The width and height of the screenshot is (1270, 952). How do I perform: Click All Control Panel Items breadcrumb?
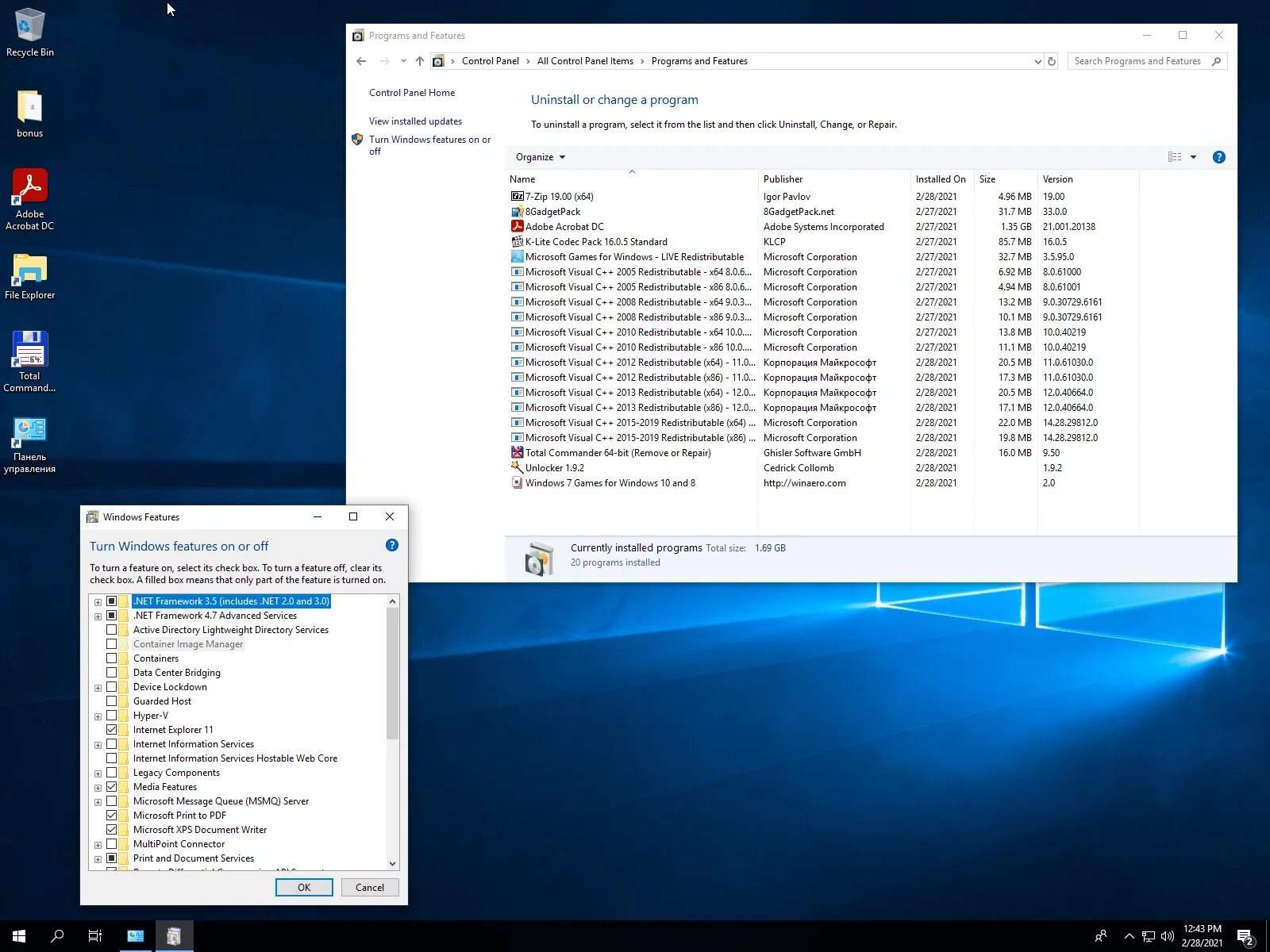click(585, 61)
